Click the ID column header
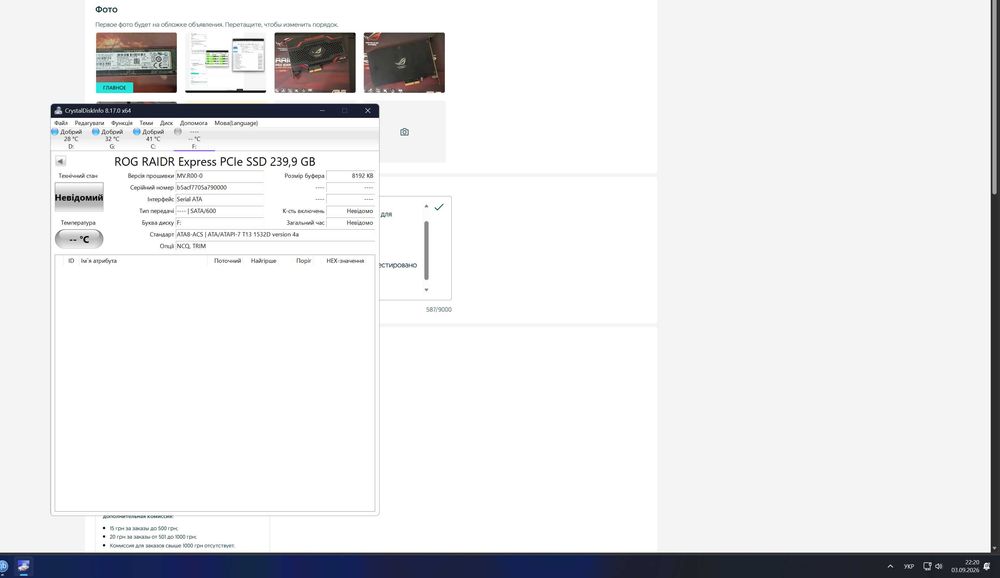The width and height of the screenshot is (1000, 578). [x=71, y=261]
